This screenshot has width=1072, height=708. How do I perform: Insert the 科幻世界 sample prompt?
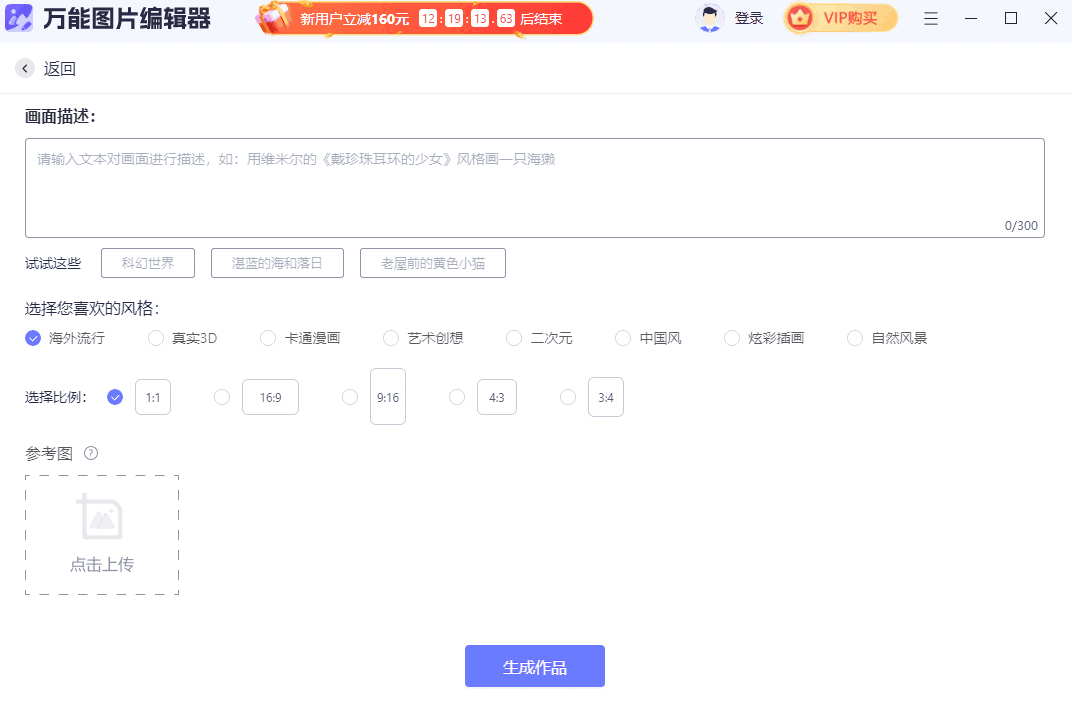pos(147,262)
